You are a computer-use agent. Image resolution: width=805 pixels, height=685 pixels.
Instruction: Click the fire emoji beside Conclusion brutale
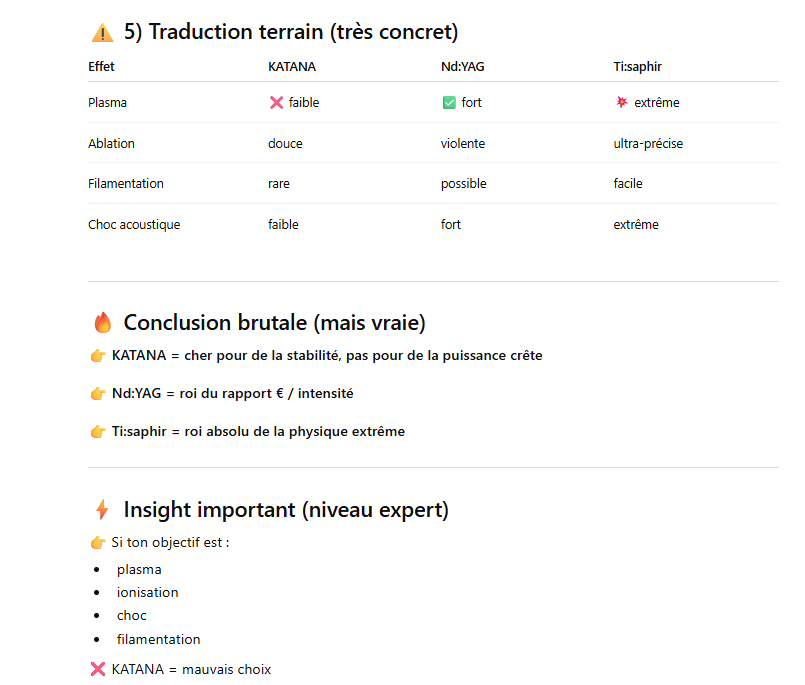pyautogui.click(x=102, y=323)
